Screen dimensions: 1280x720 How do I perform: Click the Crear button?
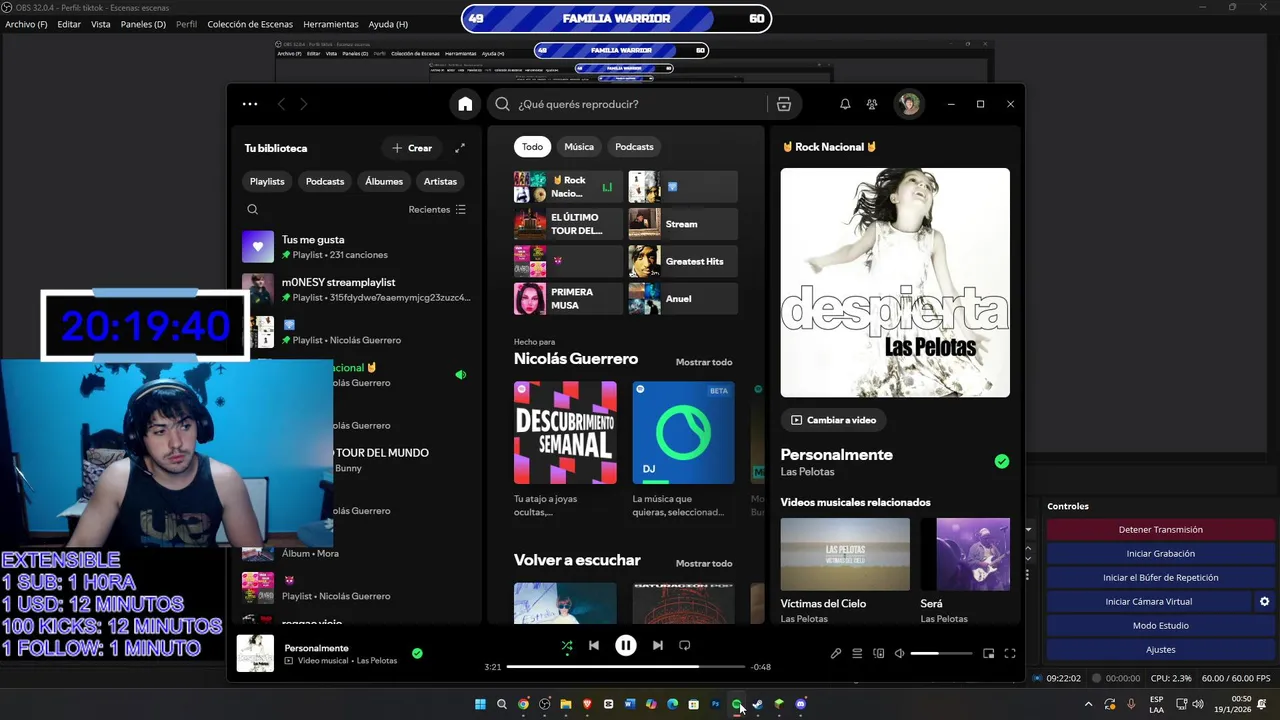click(412, 148)
